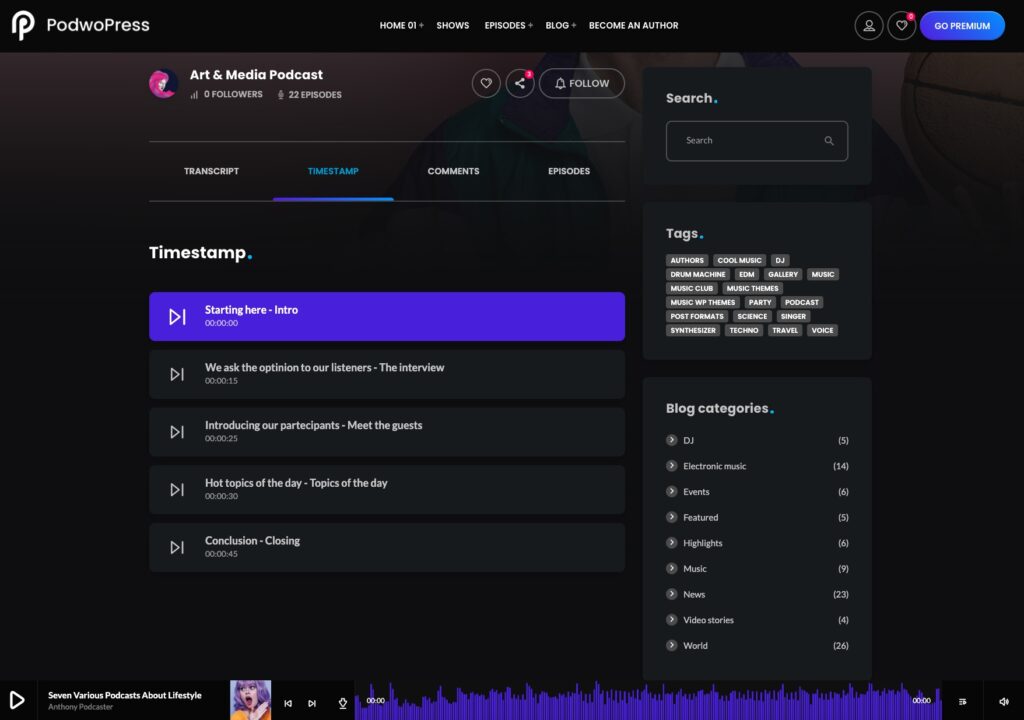Expand the EPISODES navigation dropdown
The height and width of the screenshot is (720, 1024).
click(x=505, y=25)
